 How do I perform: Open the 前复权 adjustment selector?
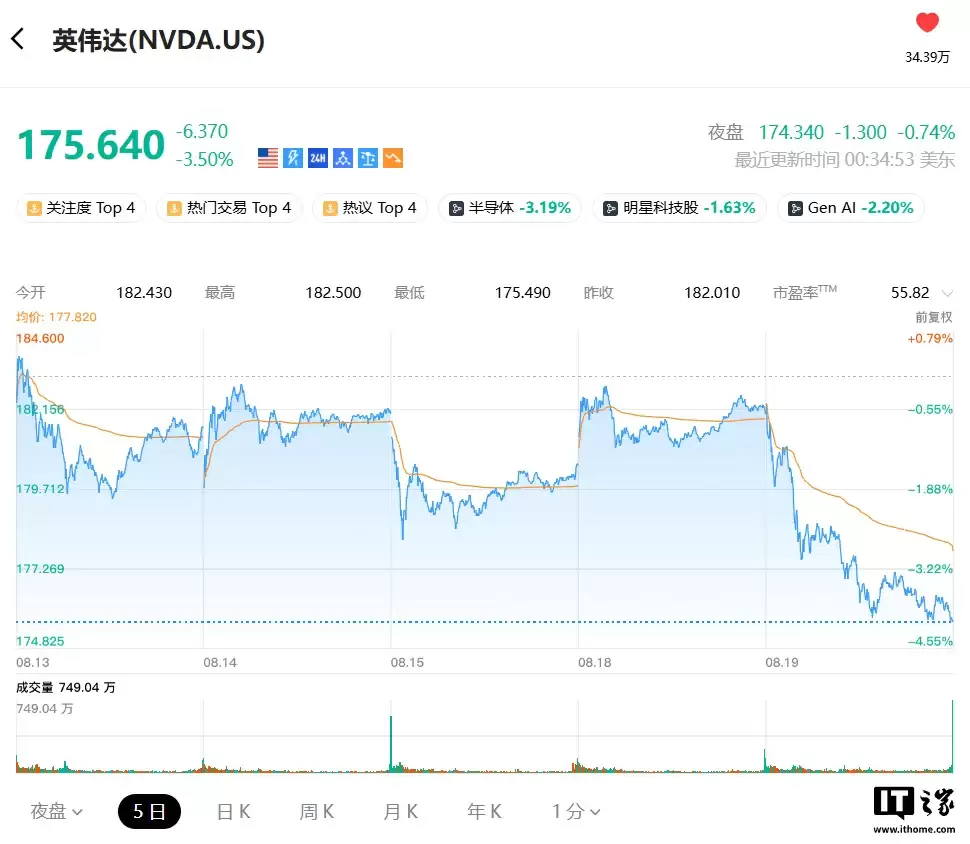(x=934, y=317)
